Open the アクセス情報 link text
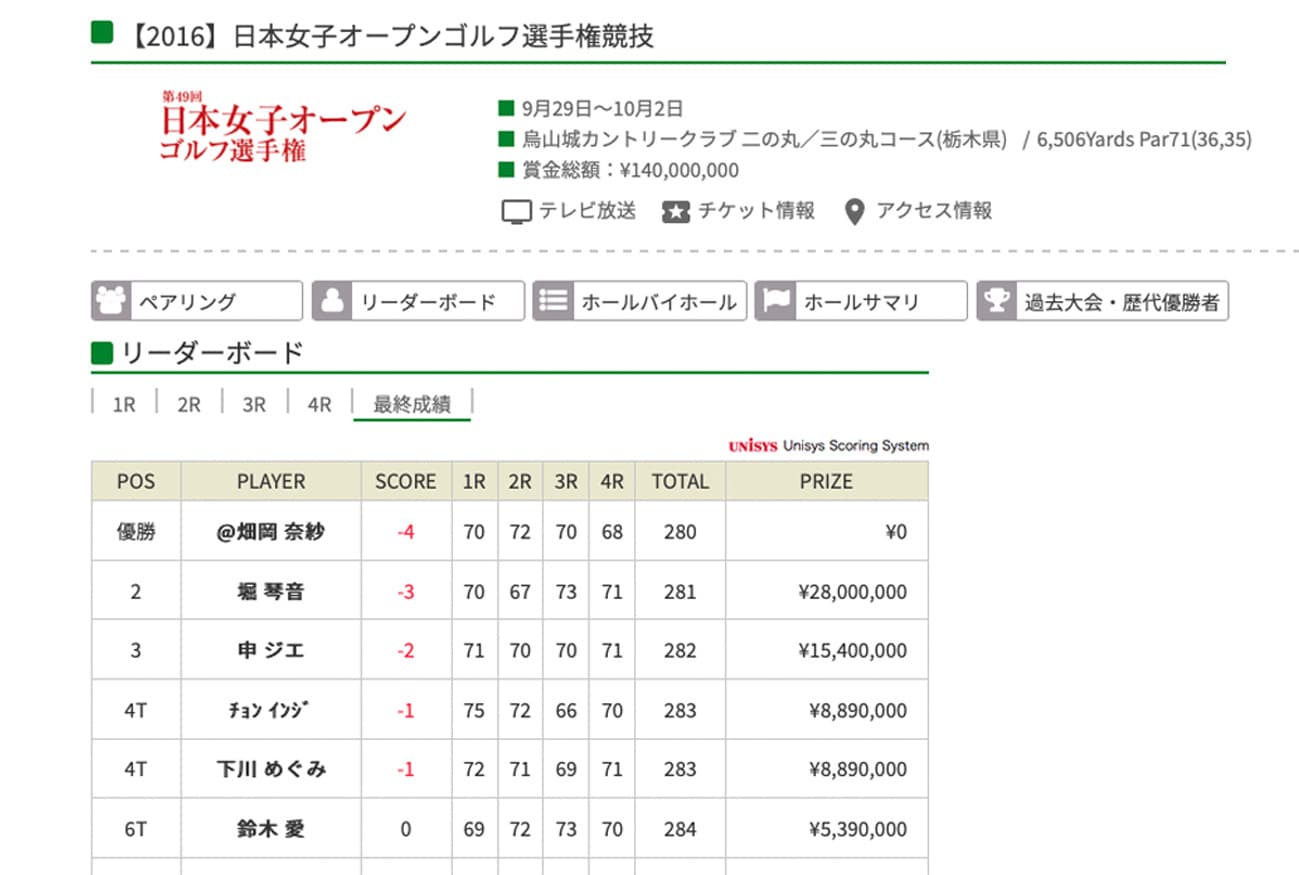 coord(934,211)
